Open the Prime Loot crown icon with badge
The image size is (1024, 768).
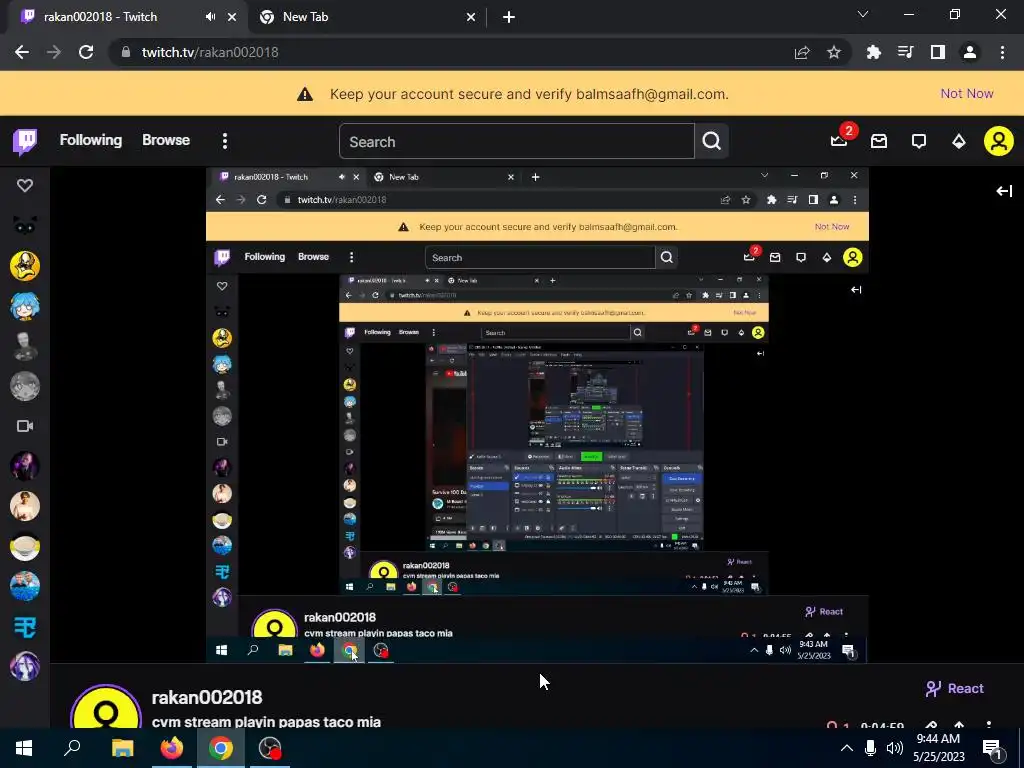(840, 140)
